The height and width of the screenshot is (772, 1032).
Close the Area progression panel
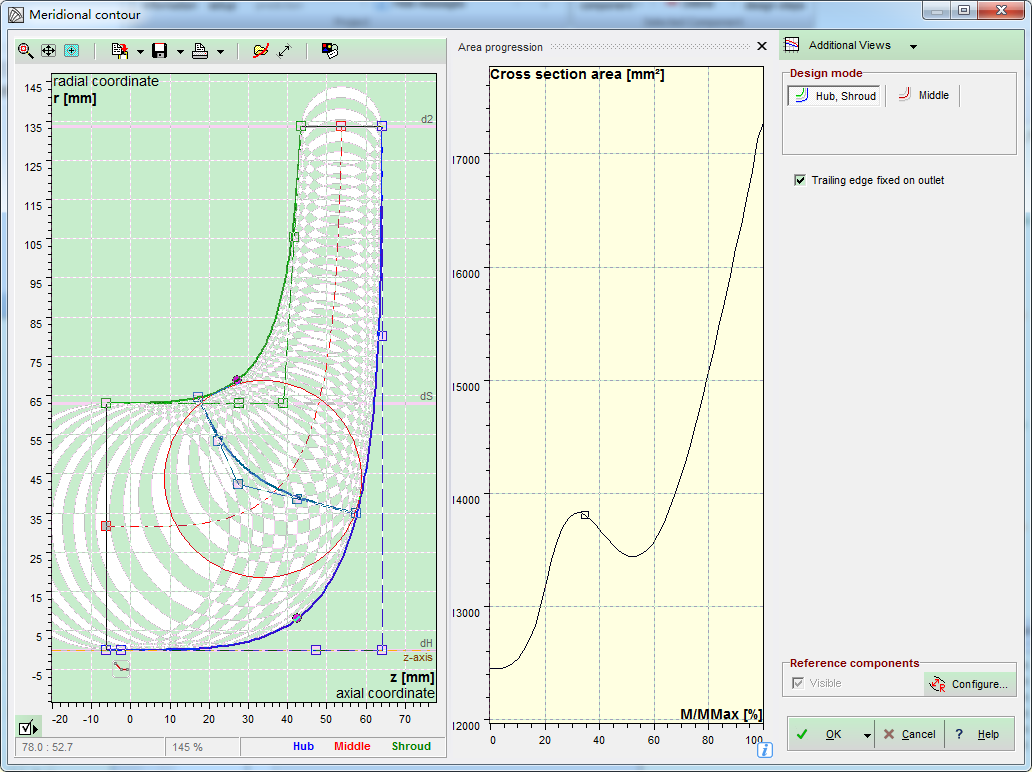coord(761,46)
